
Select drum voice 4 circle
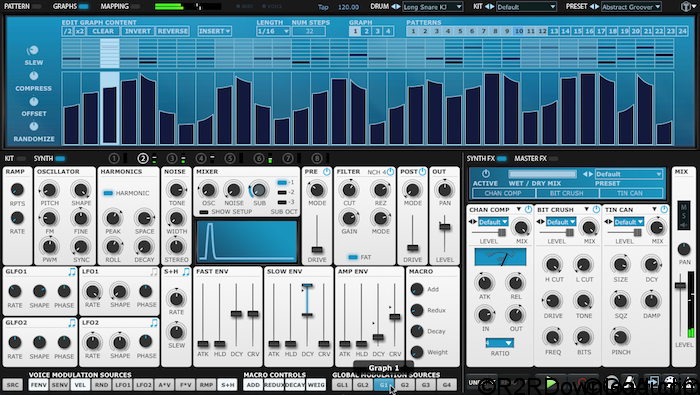(x=201, y=158)
